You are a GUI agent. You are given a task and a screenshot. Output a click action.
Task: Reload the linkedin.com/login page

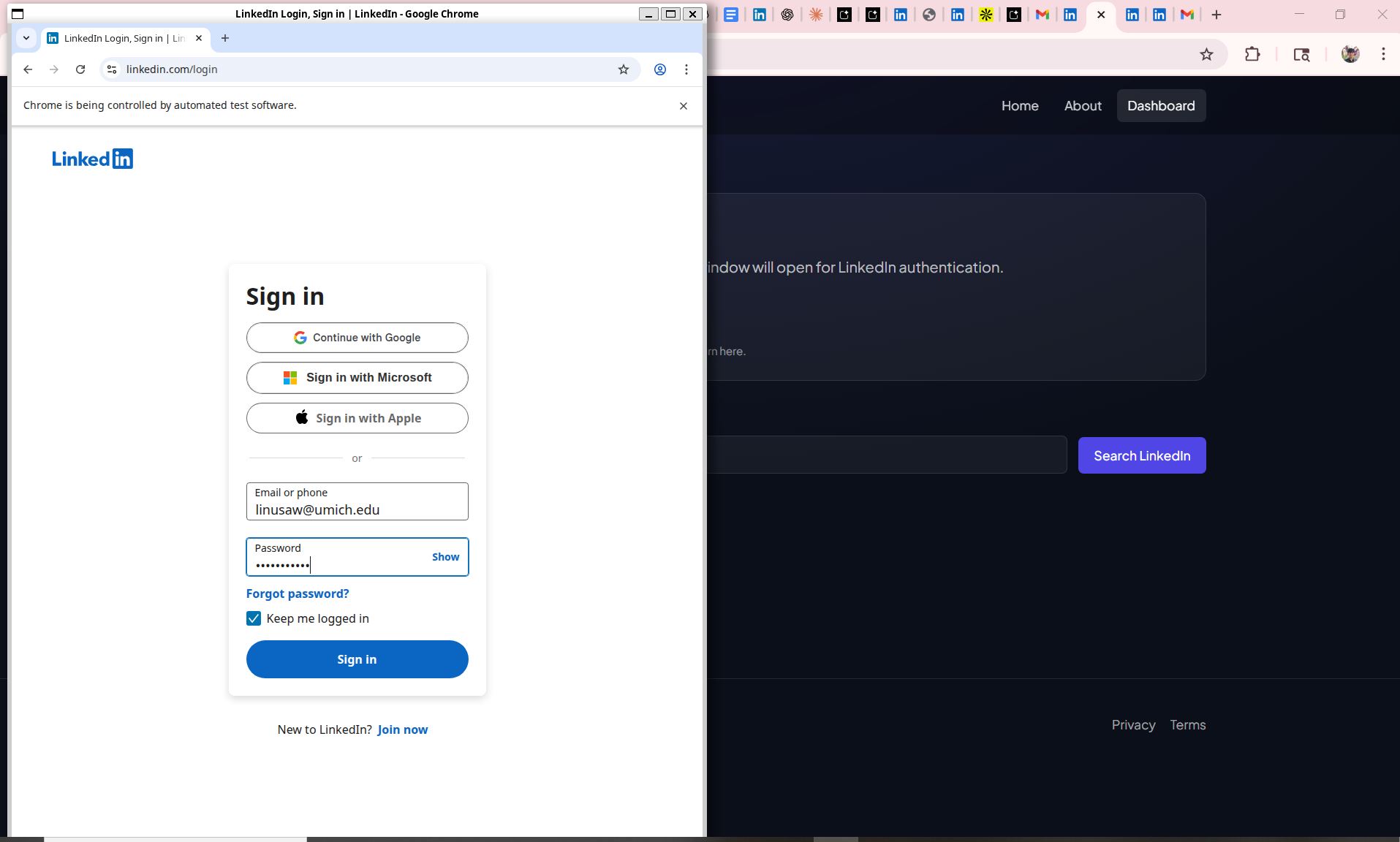tap(80, 69)
